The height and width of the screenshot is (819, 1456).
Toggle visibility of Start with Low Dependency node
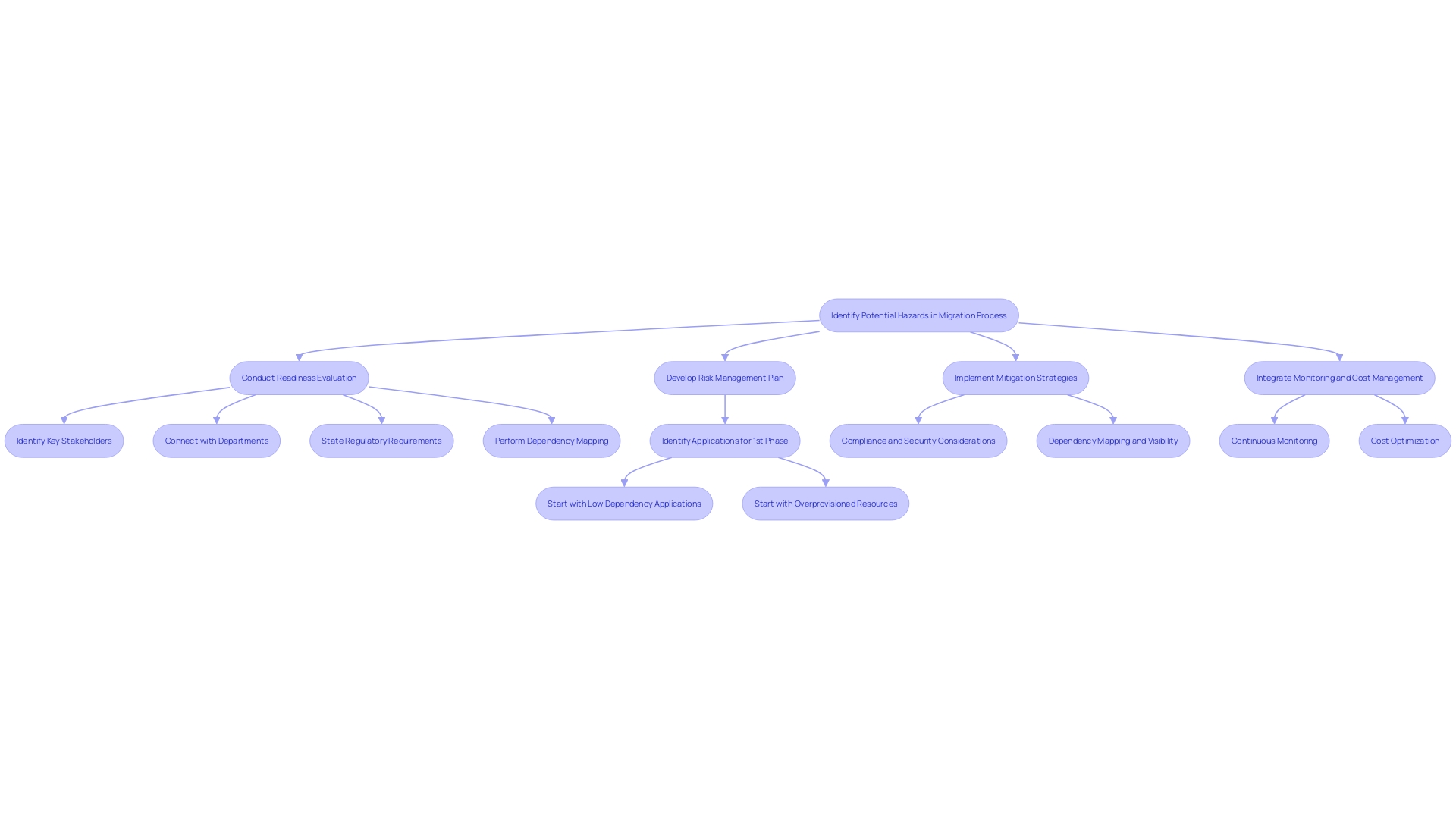pyautogui.click(x=623, y=503)
